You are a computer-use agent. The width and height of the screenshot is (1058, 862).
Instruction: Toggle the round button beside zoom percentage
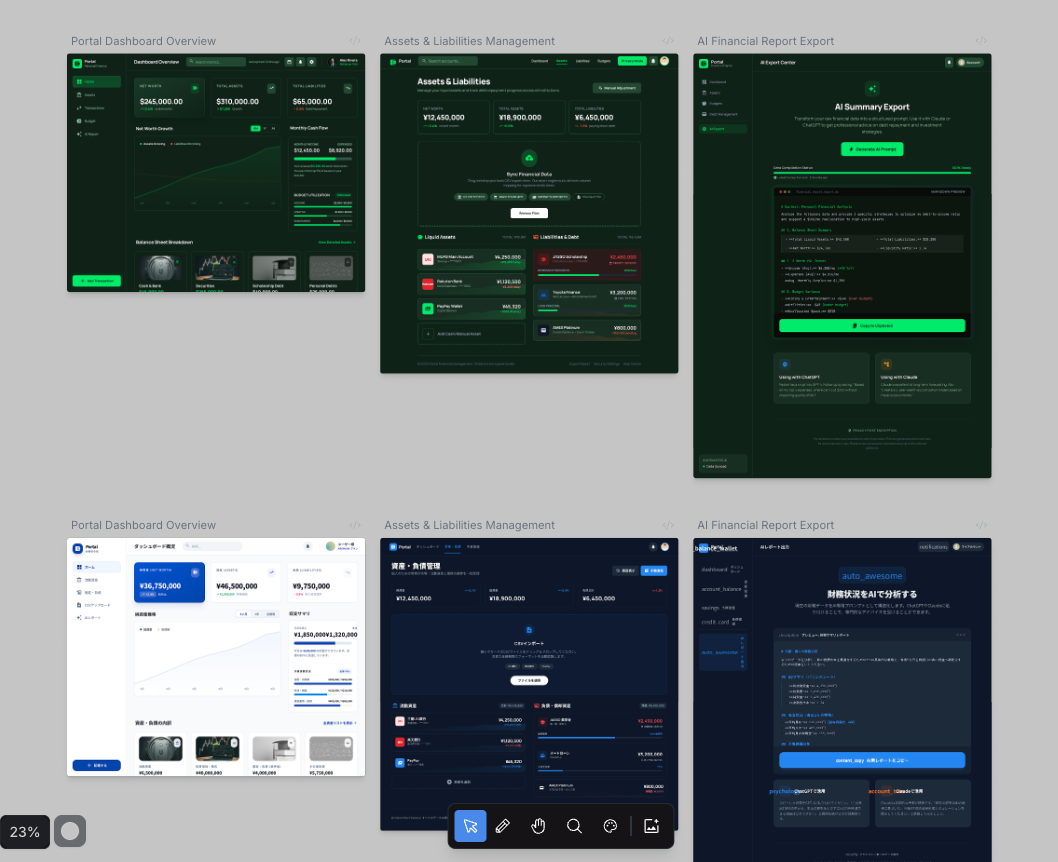[70, 831]
